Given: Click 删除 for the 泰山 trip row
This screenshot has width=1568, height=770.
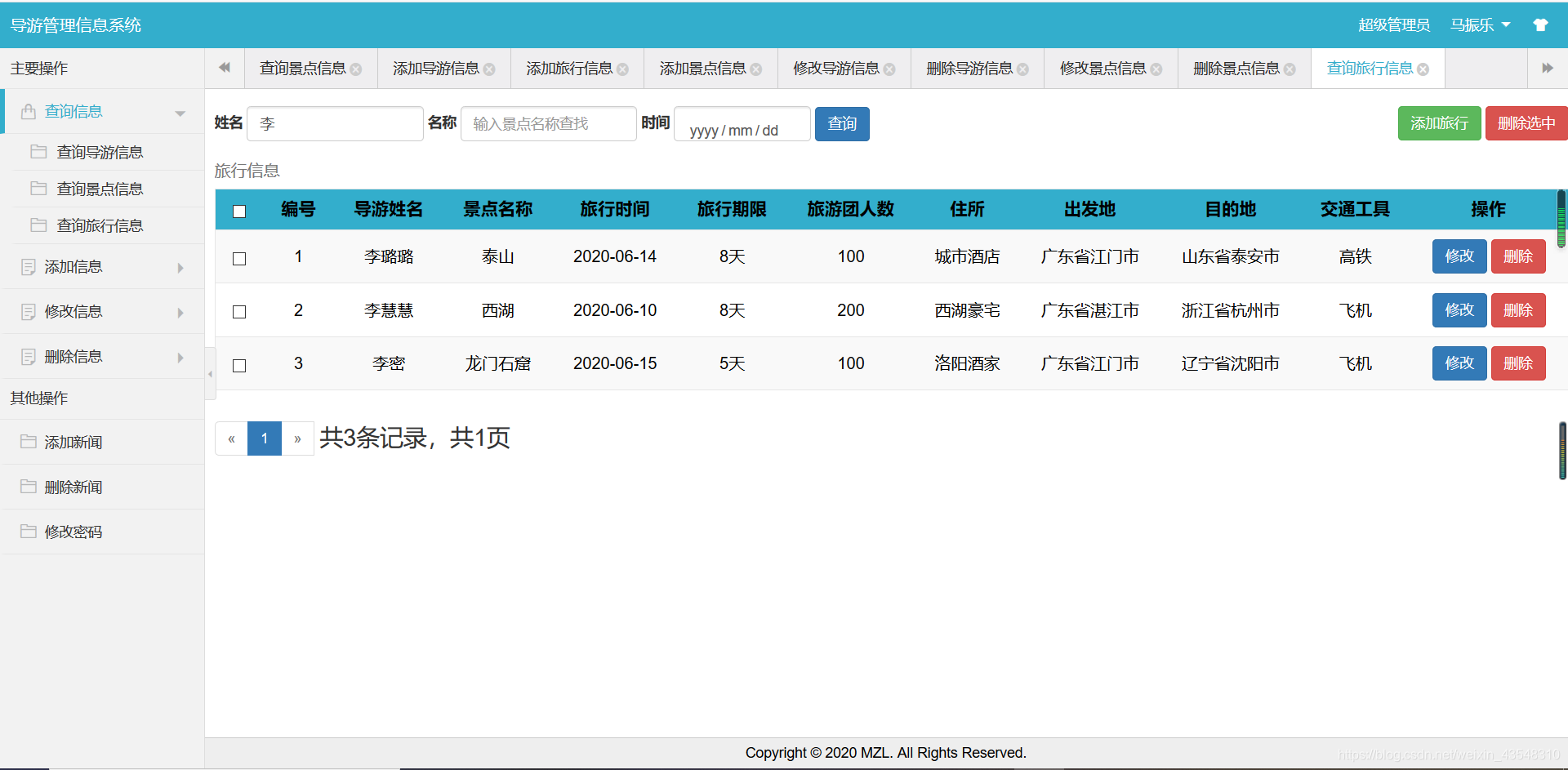Looking at the screenshot, I should tap(1518, 256).
